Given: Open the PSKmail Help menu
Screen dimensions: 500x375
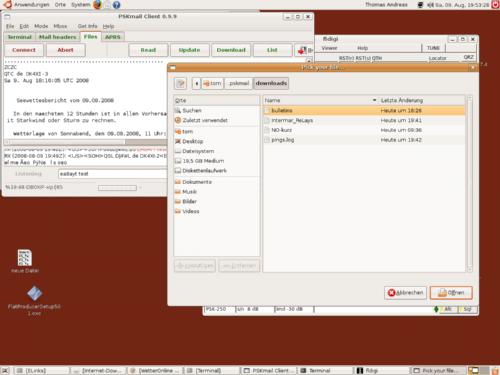Looking at the screenshot, I should click(x=108, y=26).
